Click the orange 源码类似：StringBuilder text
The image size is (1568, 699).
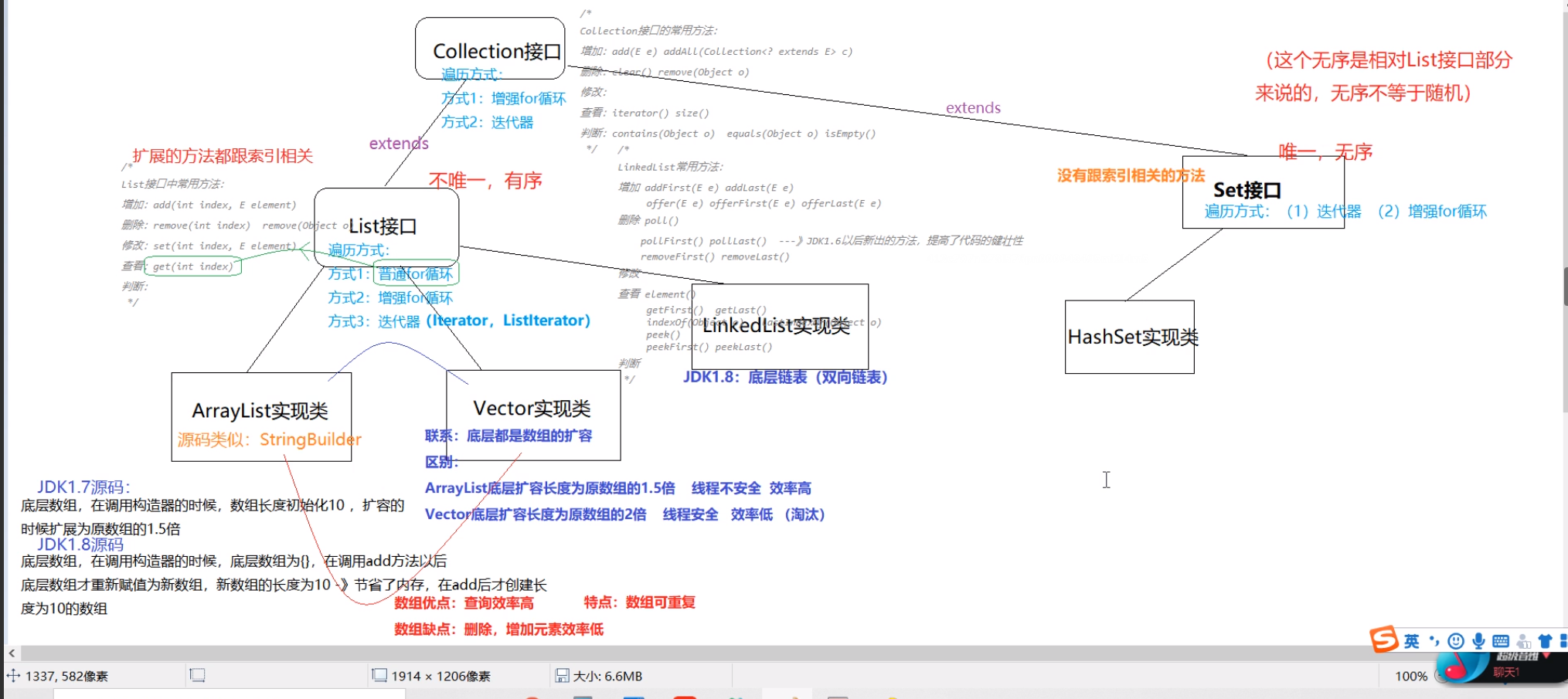click(x=269, y=439)
